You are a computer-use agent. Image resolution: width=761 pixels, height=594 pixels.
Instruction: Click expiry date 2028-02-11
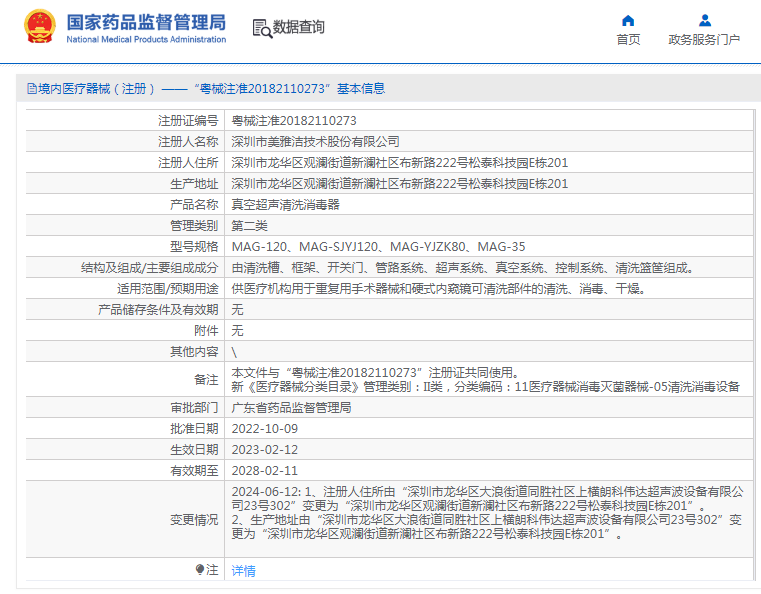point(265,471)
